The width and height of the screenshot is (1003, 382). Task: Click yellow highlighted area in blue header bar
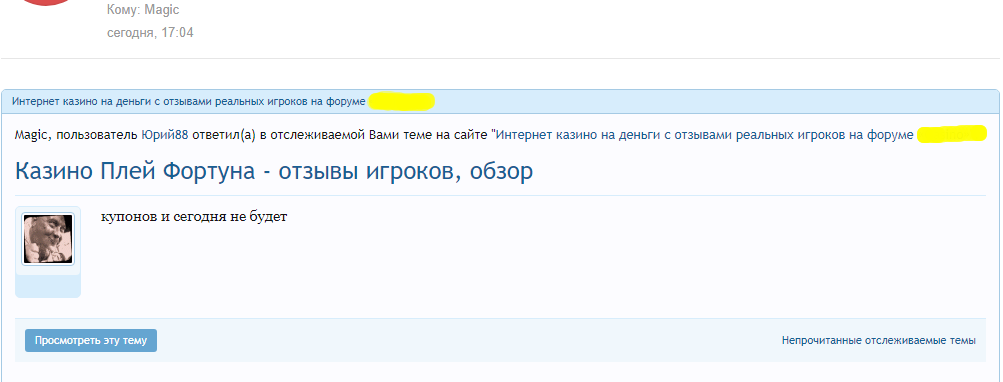(402, 101)
